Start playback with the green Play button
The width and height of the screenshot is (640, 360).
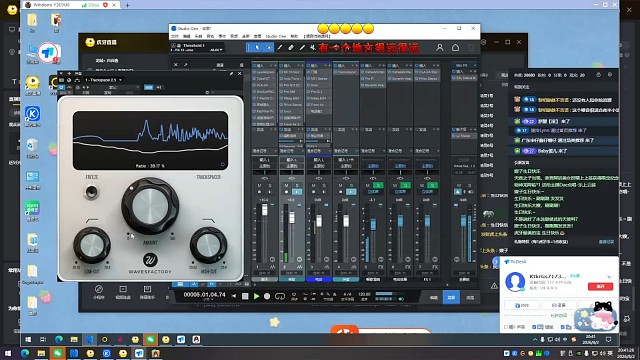point(256,296)
